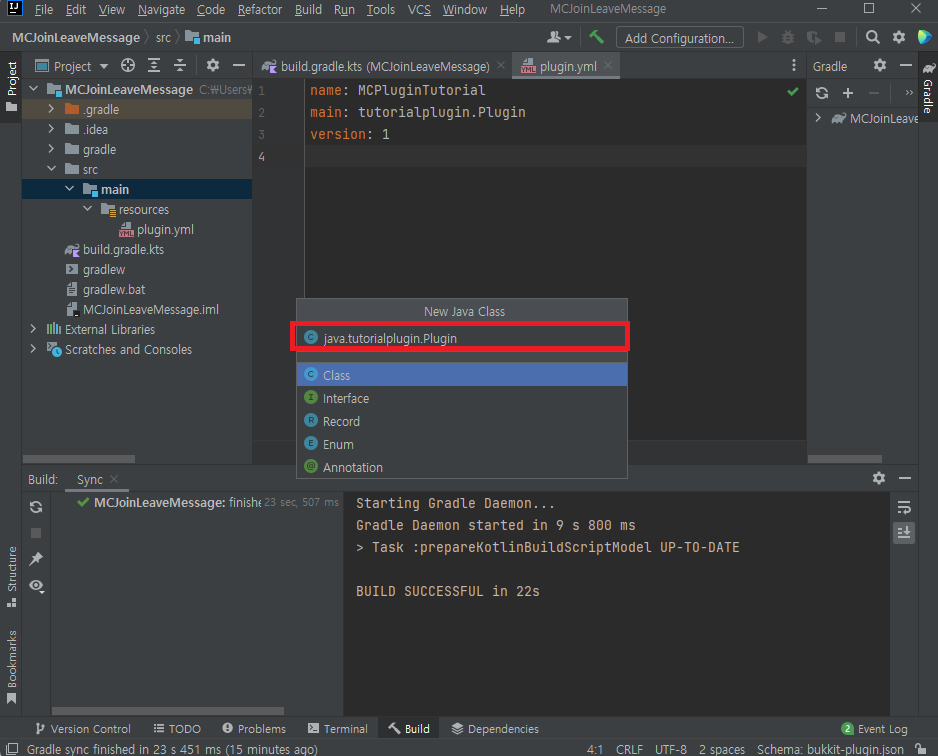
Task: Expand MCJoinLeave node in Gradle panel
Action: click(818, 118)
